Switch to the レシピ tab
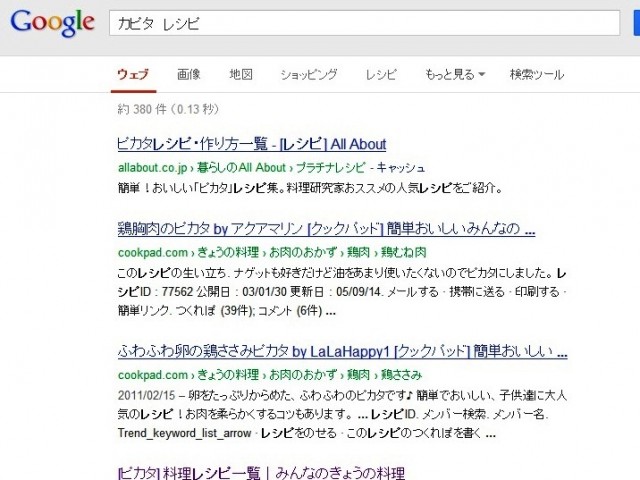Screen dimensions: 640x480 (x=381, y=75)
